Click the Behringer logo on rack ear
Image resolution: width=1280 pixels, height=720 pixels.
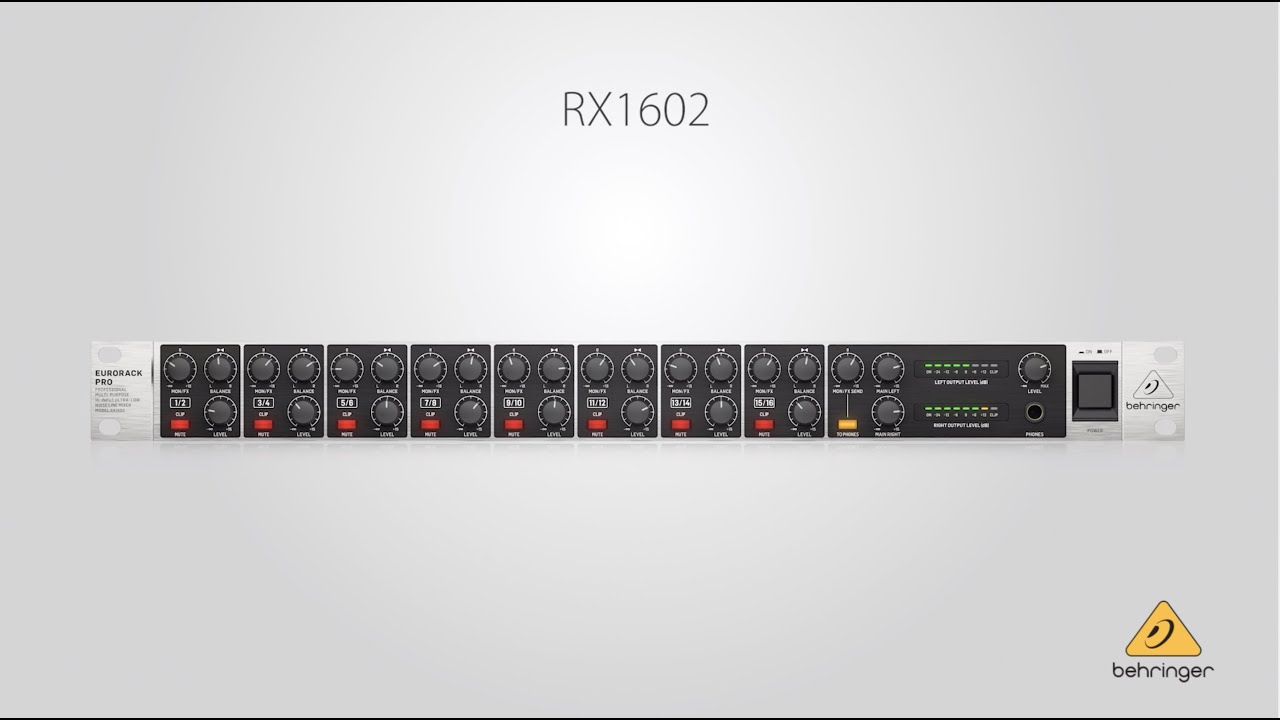click(x=1152, y=392)
